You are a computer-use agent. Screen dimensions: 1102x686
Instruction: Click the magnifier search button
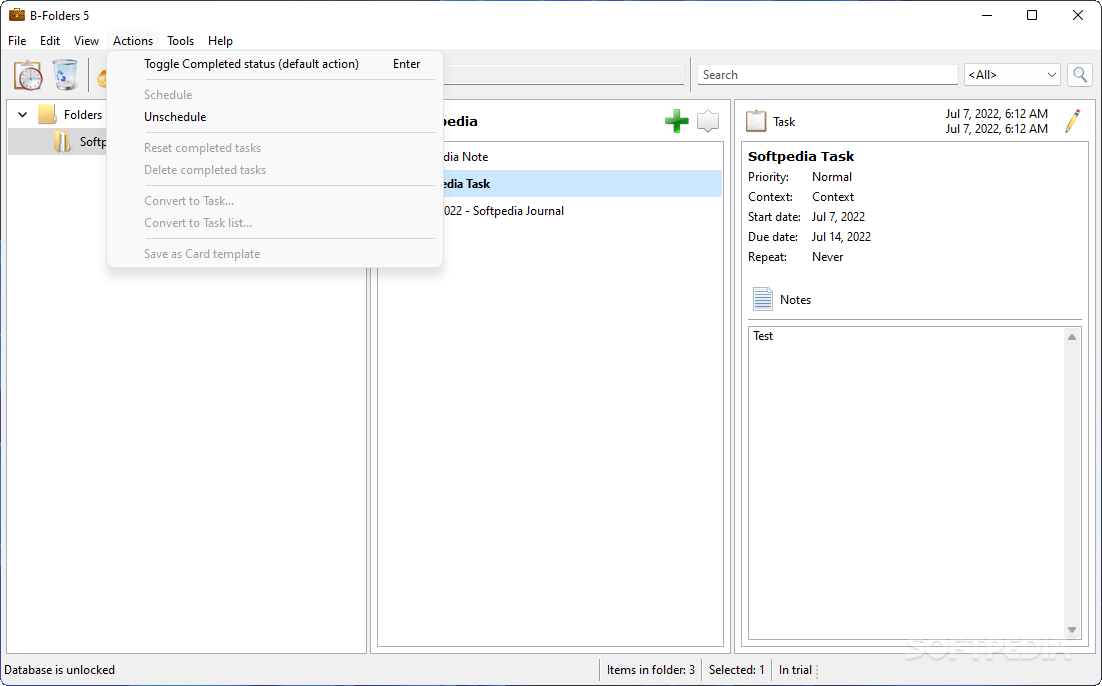coord(1080,75)
